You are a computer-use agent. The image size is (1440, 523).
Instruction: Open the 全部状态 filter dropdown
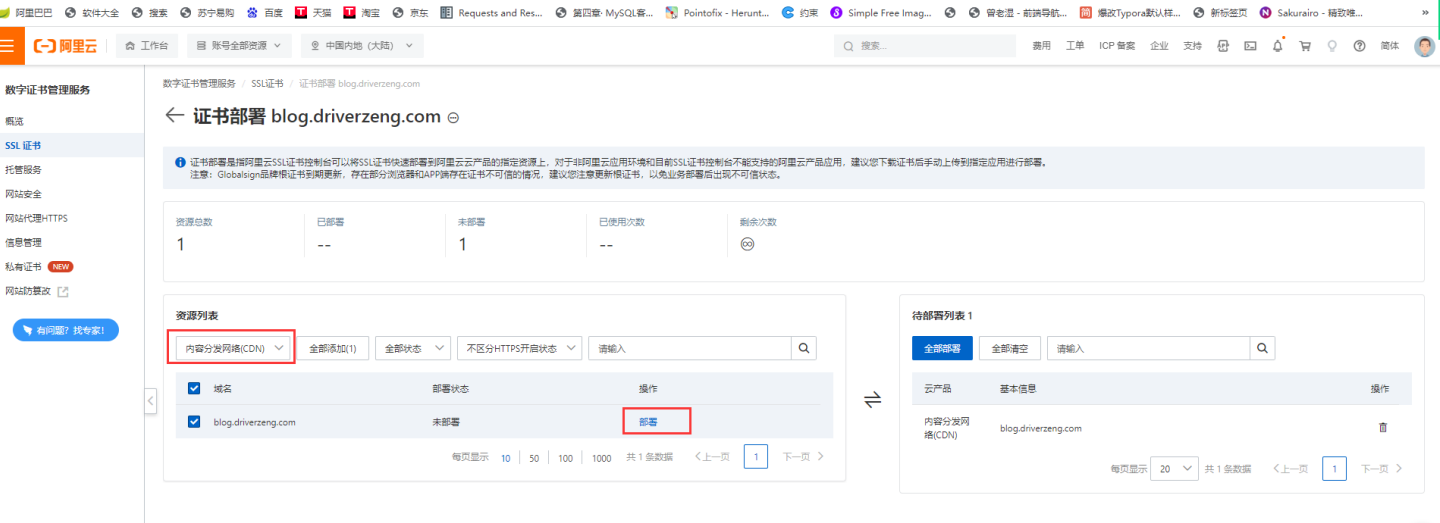point(412,348)
